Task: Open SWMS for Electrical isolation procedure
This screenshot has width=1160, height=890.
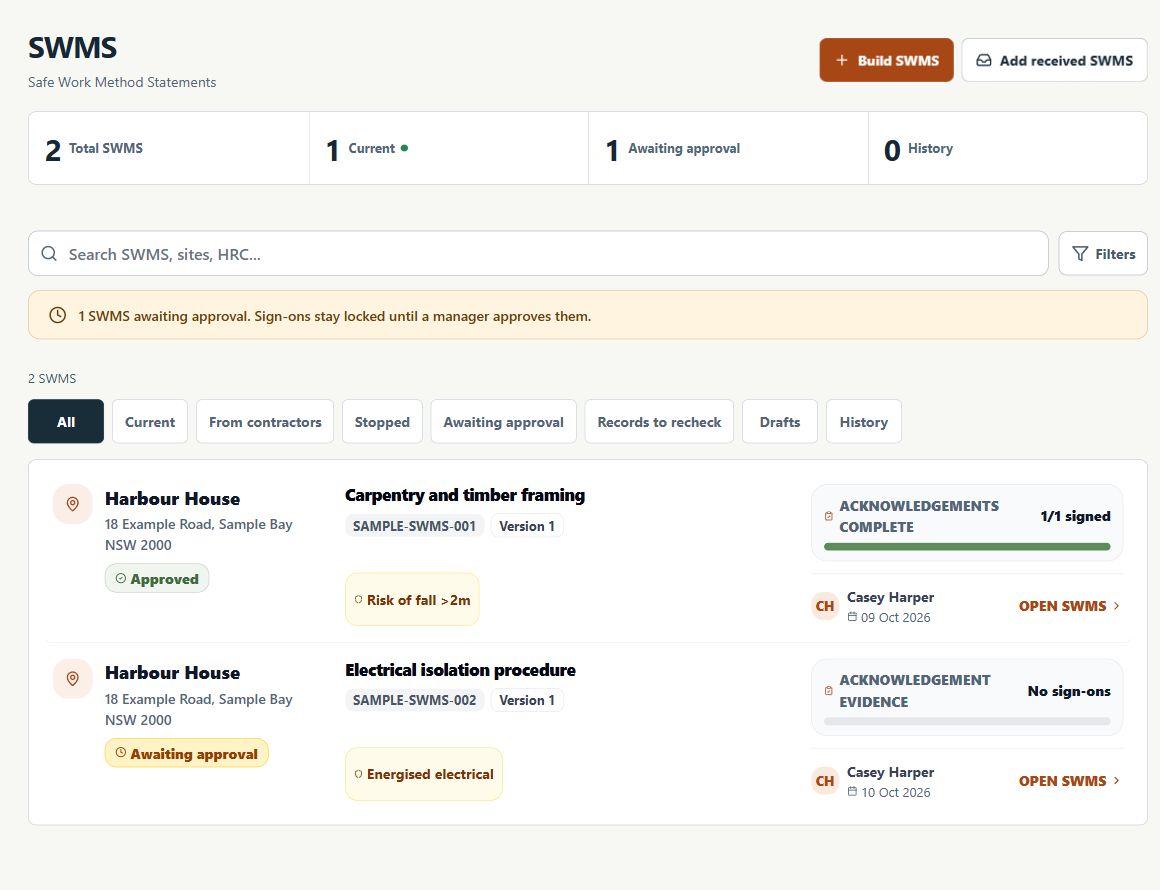Action: 1069,781
